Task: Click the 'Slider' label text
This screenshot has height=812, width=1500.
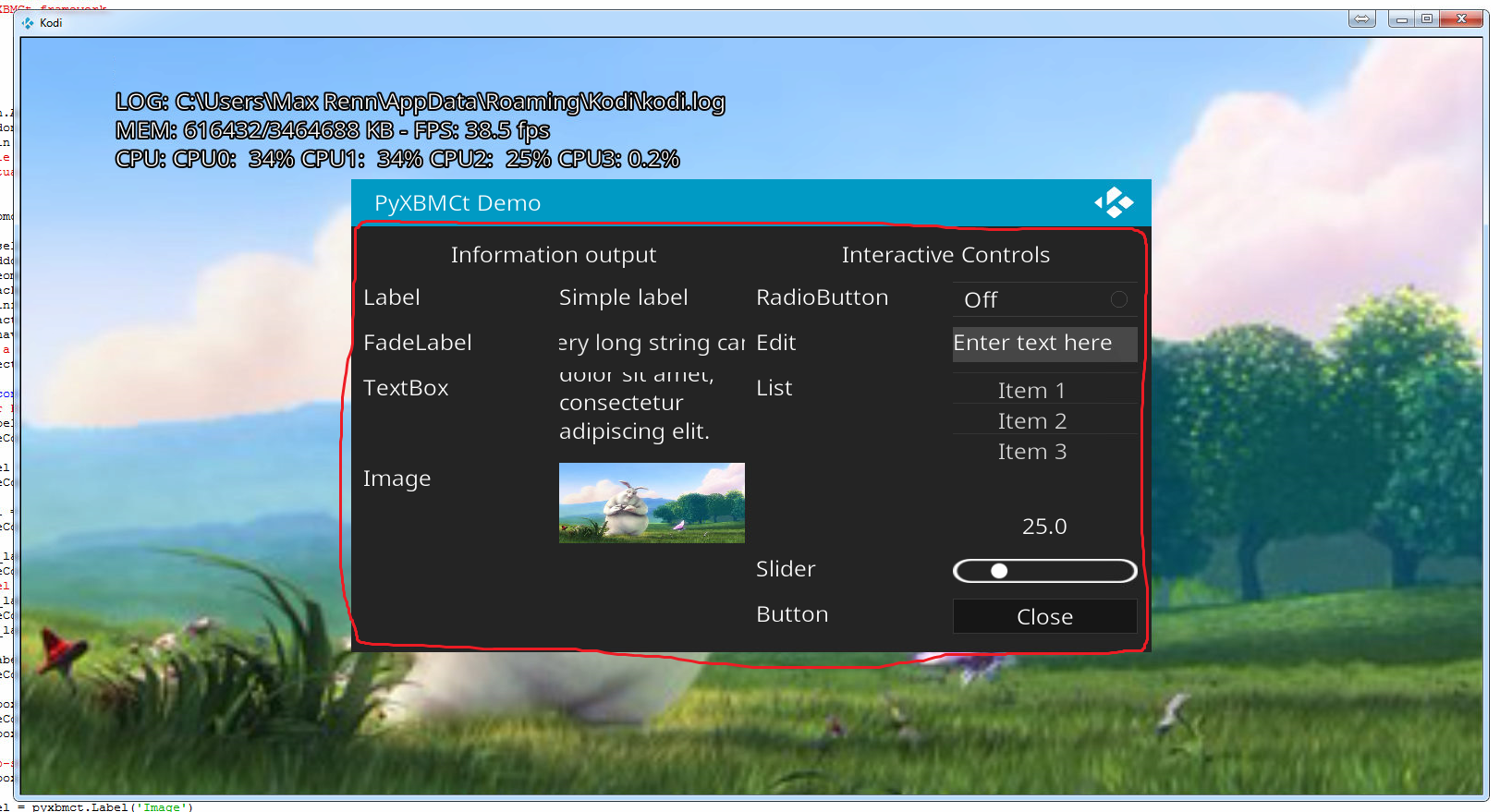Action: [786, 569]
